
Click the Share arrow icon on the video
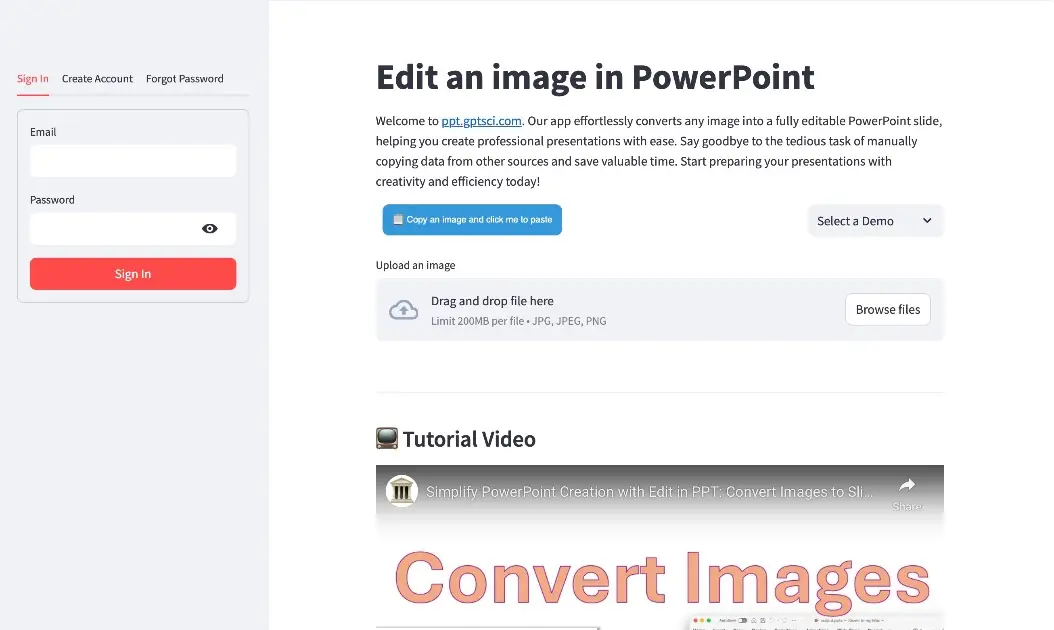(x=907, y=487)
